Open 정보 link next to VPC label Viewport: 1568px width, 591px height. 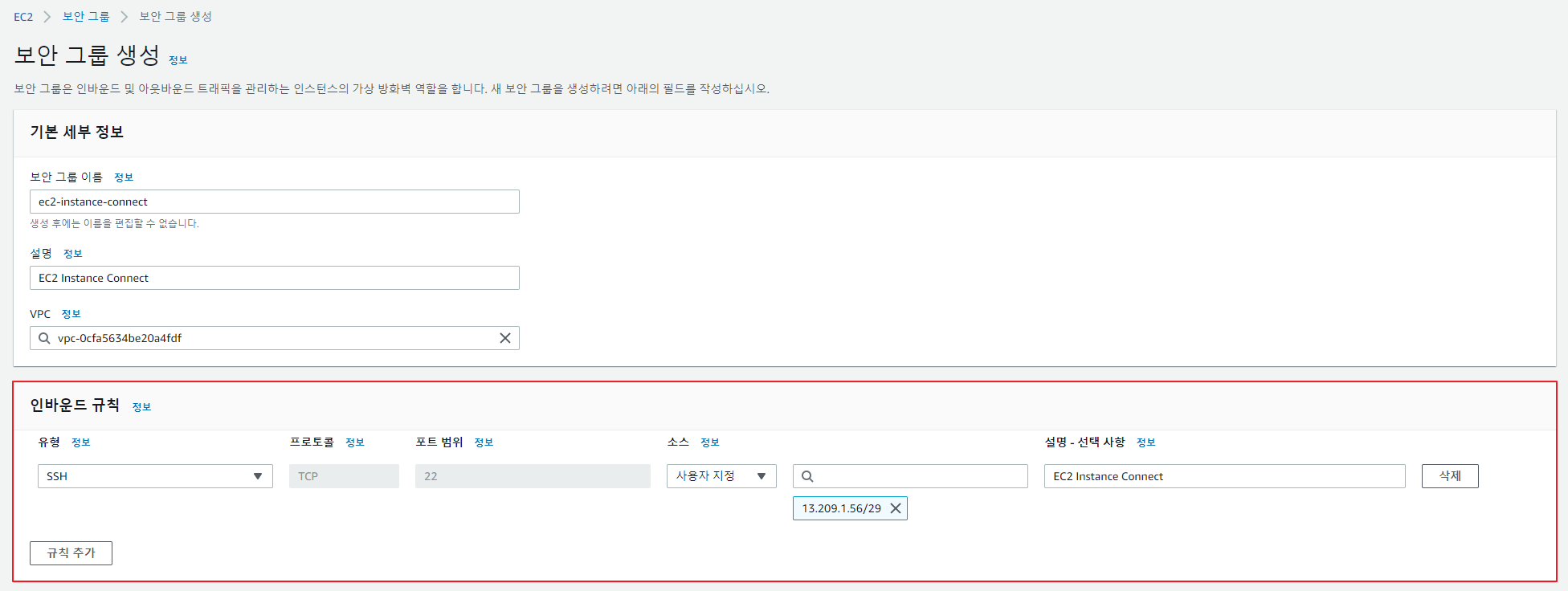71,314
